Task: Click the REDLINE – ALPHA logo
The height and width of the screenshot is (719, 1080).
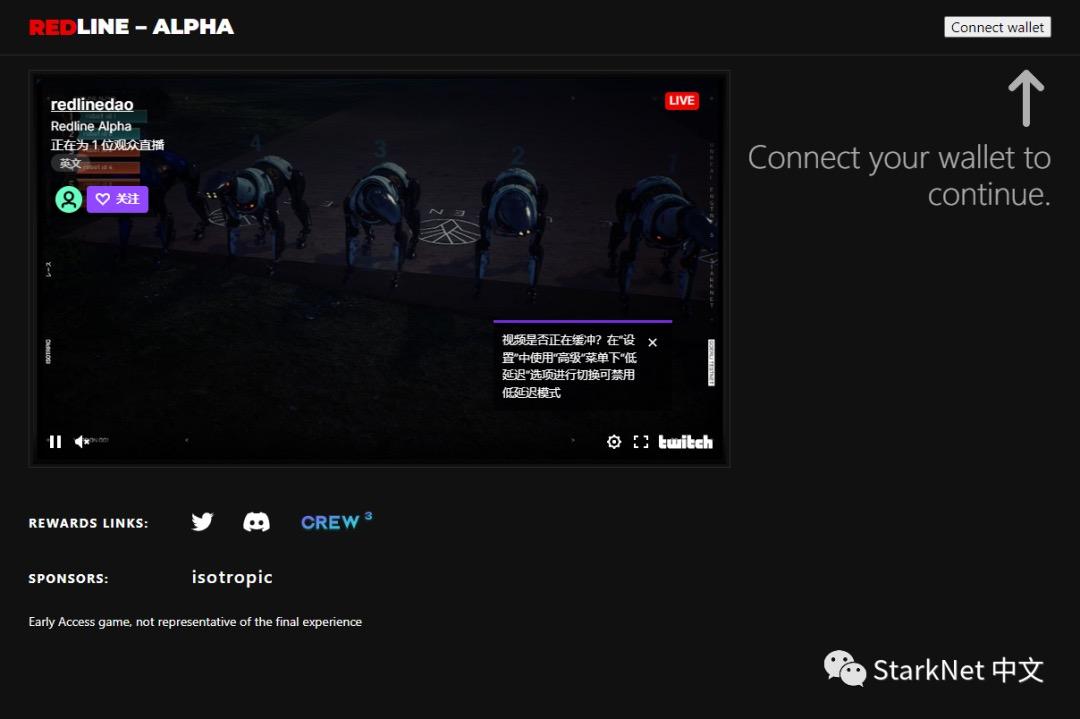Action: (x=131, y=27)
